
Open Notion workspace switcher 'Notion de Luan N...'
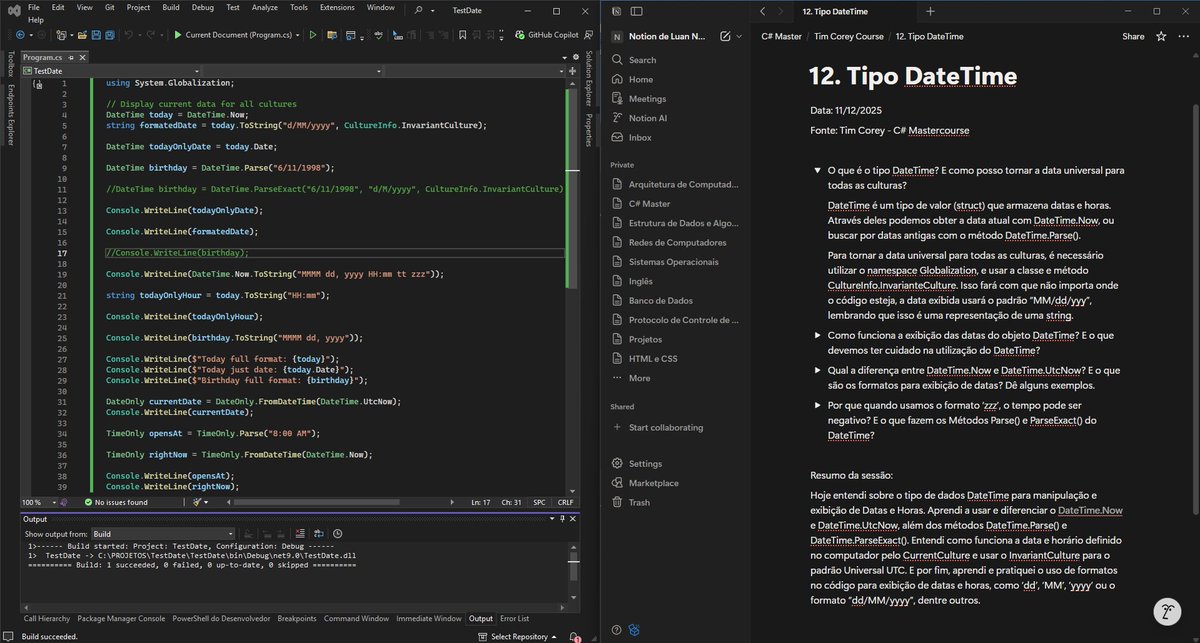pos(668,36)
